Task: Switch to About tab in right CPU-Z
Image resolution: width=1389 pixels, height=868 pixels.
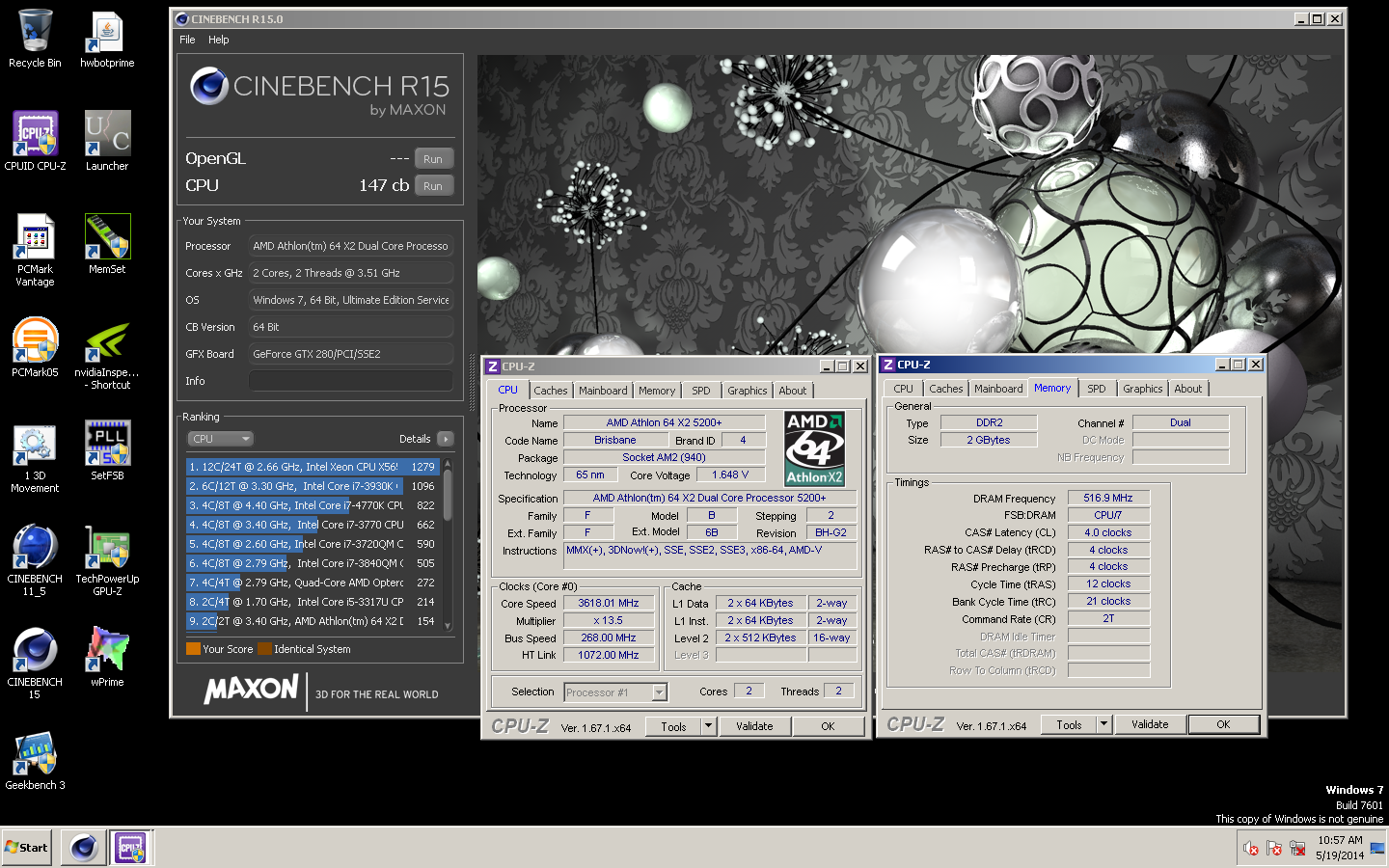Action: [x=1188, y=389]
